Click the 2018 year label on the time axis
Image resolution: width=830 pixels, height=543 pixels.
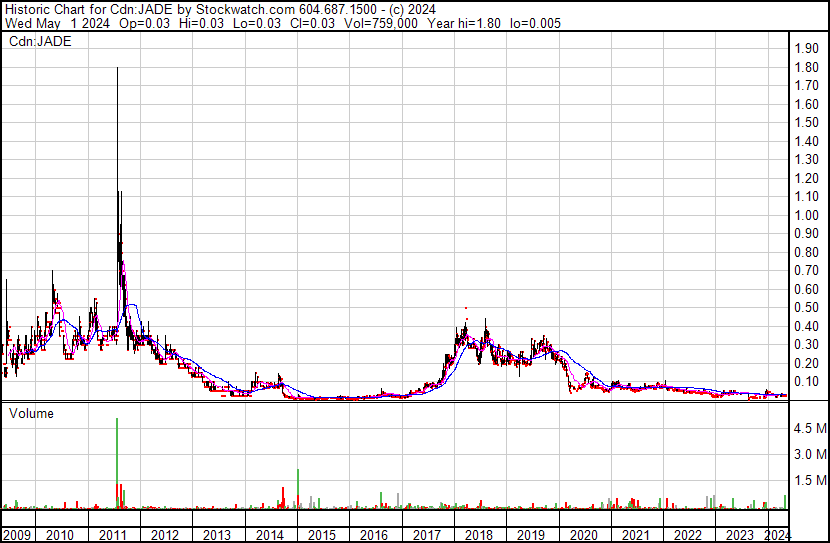pos(479,535)
